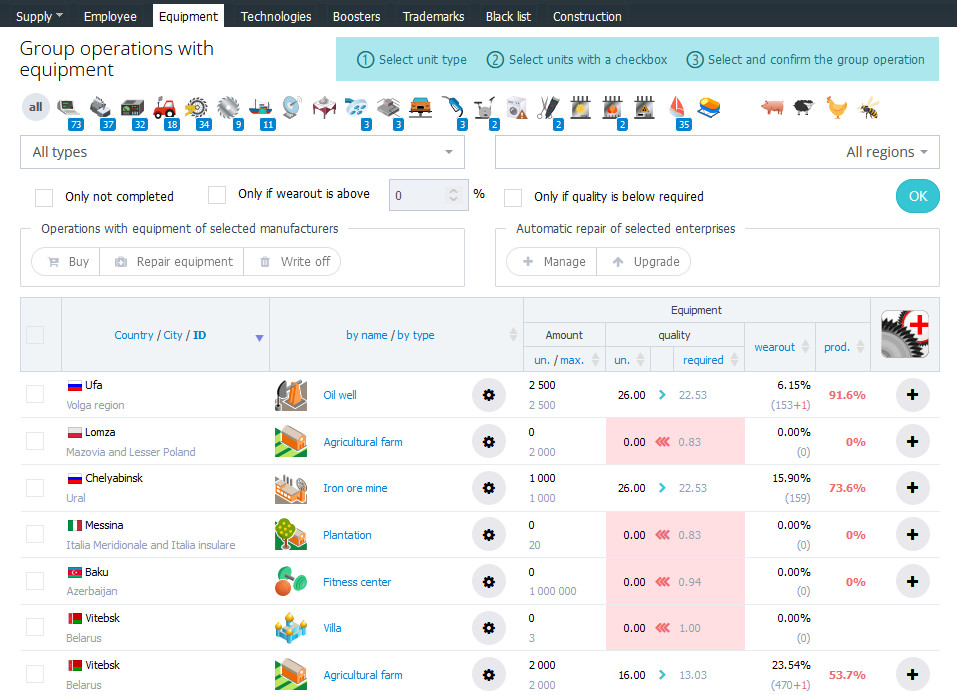Switch to the Technologies tab
Viewport: 957px width, 695px height.
pos(276,16)
